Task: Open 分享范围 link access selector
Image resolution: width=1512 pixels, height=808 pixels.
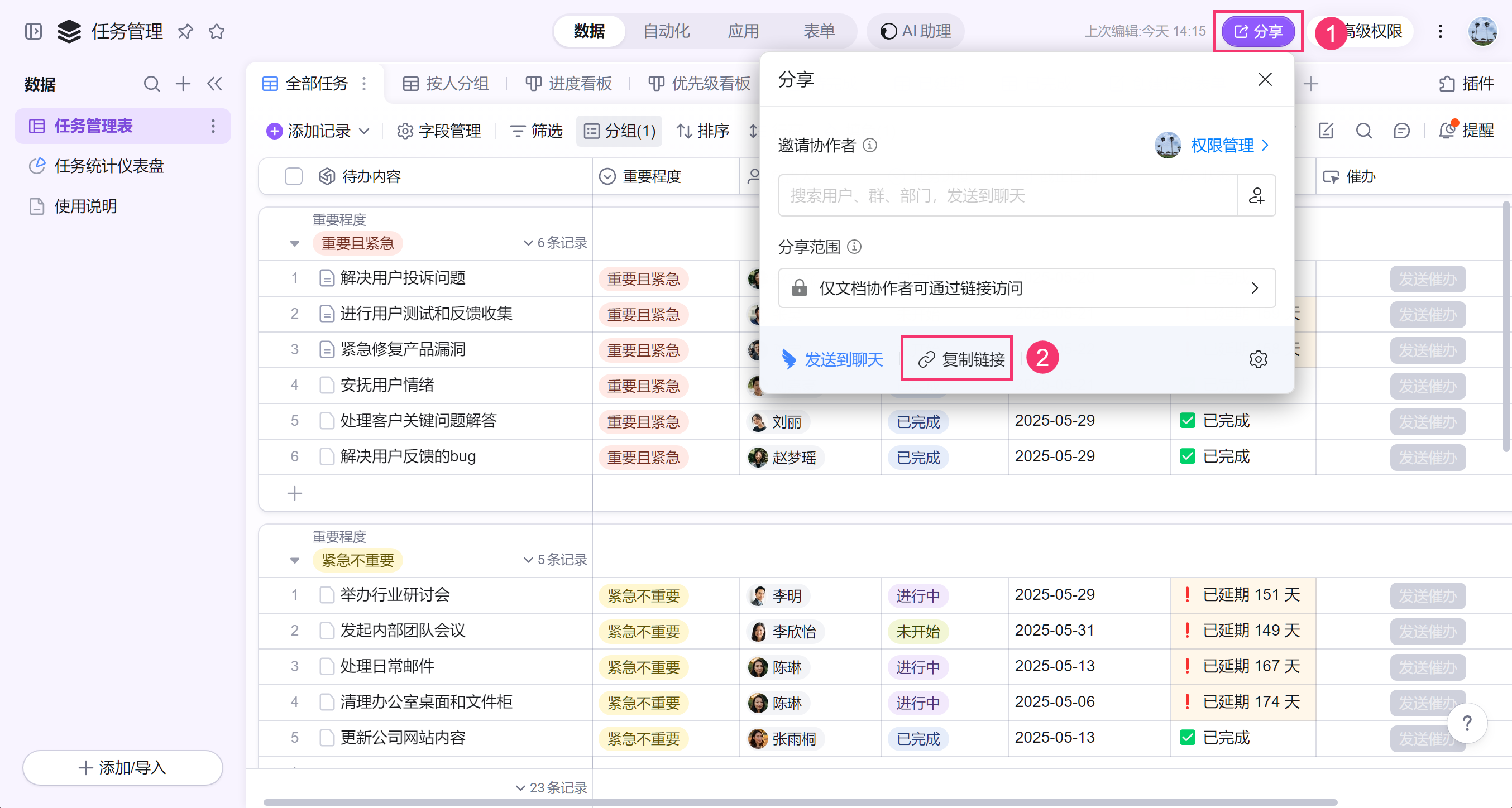Action: tap(1027, 288)
